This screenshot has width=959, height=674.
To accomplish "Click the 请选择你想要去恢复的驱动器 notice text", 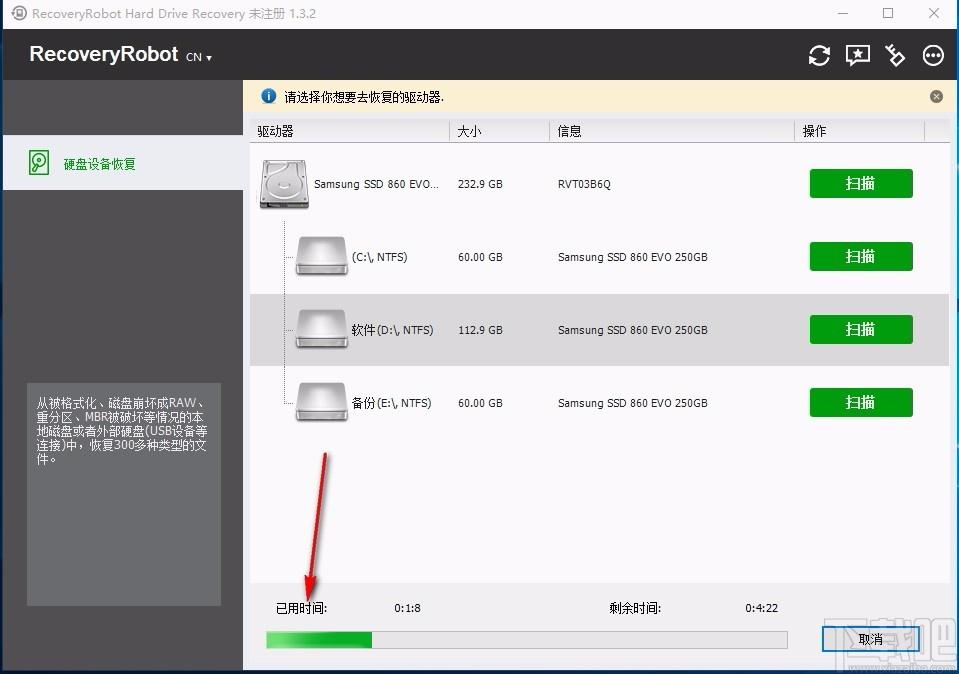I will [364, 97].
